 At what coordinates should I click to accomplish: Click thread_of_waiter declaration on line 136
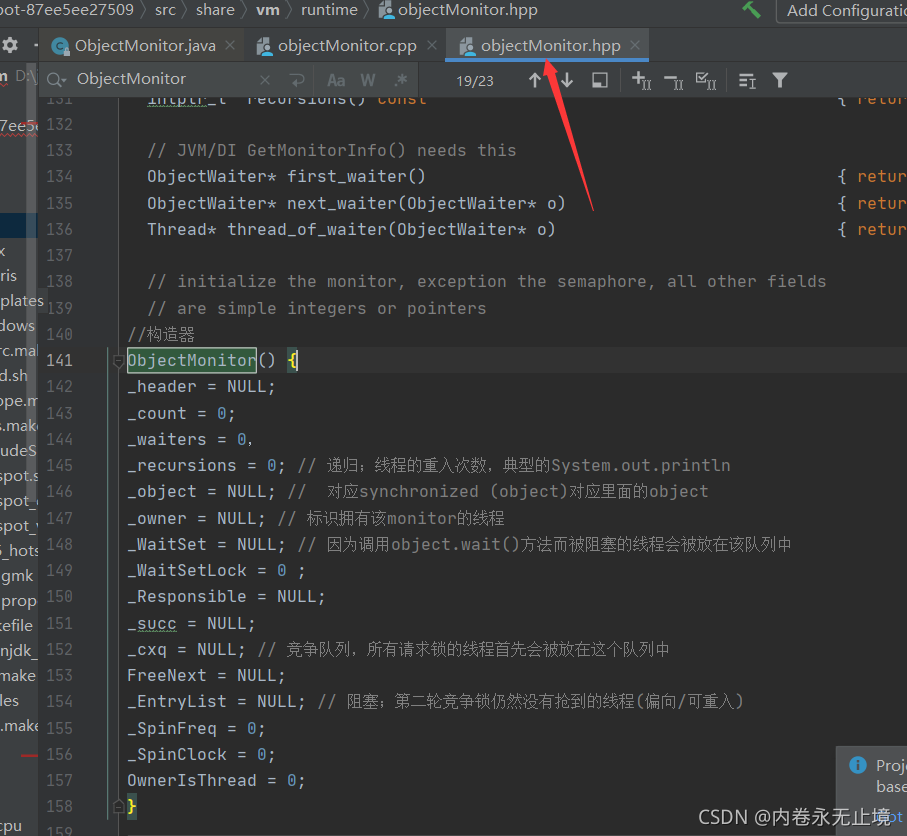(351, 229)
